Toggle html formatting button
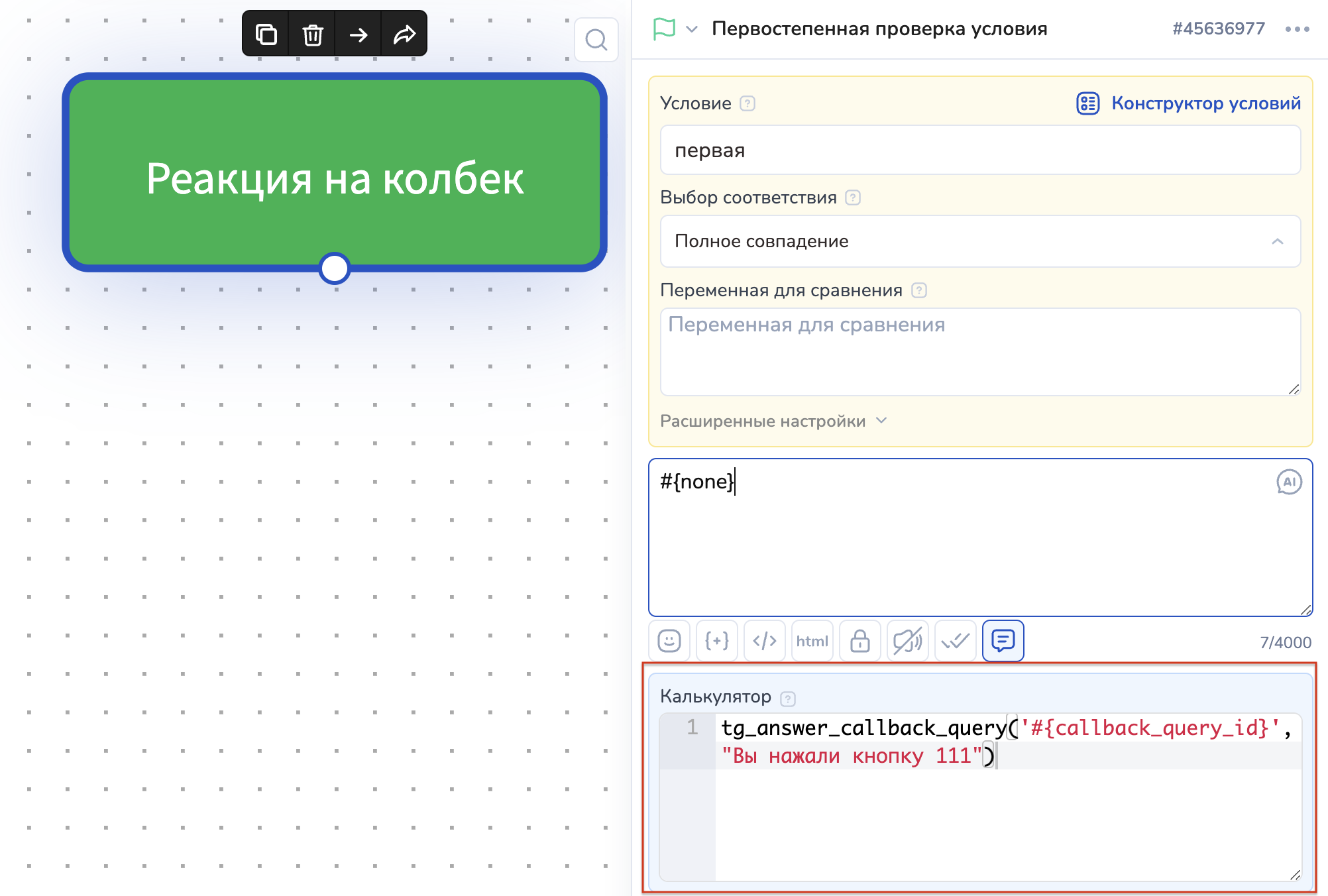 pos(812,641)
